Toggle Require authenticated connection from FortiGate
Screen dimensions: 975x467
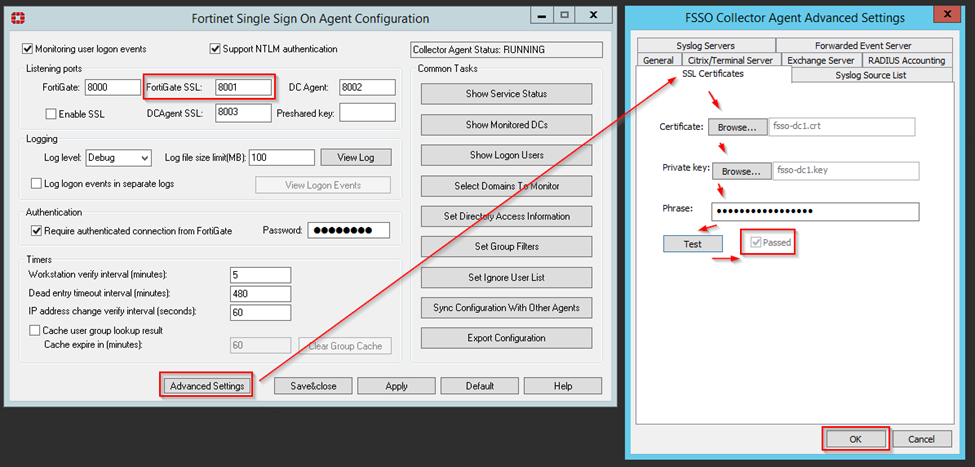pos(36,231)
